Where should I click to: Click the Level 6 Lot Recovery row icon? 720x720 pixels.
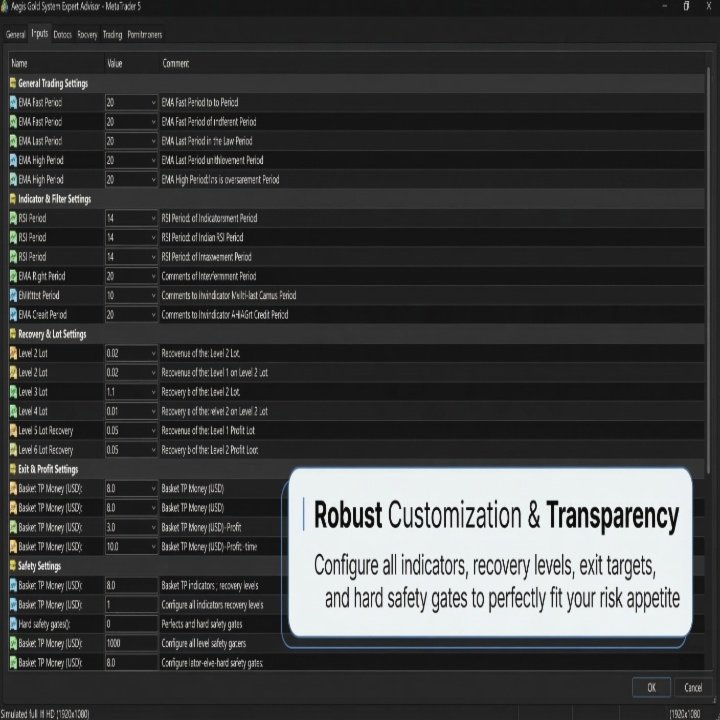click(13, 450)
